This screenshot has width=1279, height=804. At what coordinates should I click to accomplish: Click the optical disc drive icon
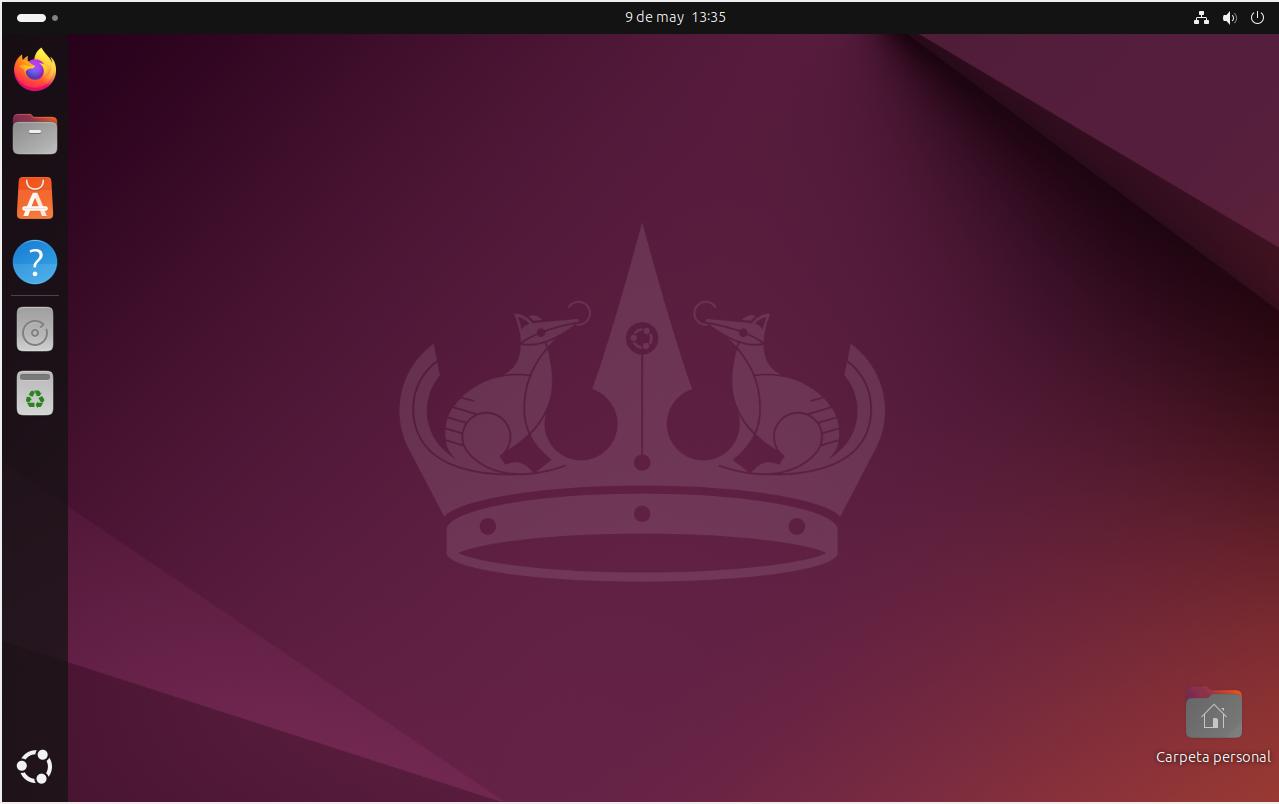pyautogui.click(x=35, y=330)
